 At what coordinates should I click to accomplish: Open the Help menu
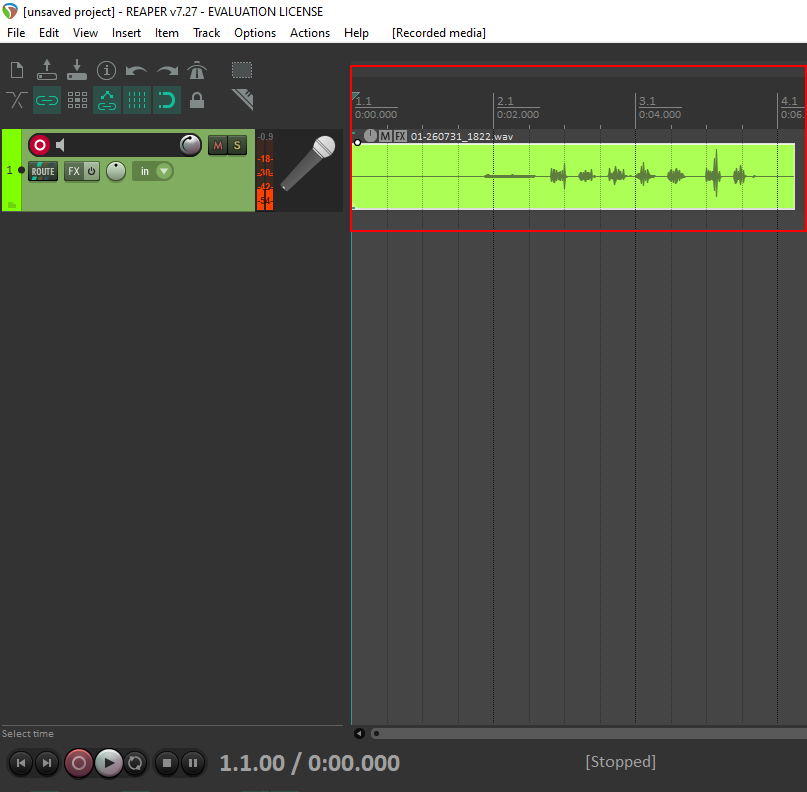(x=356, y=33)
